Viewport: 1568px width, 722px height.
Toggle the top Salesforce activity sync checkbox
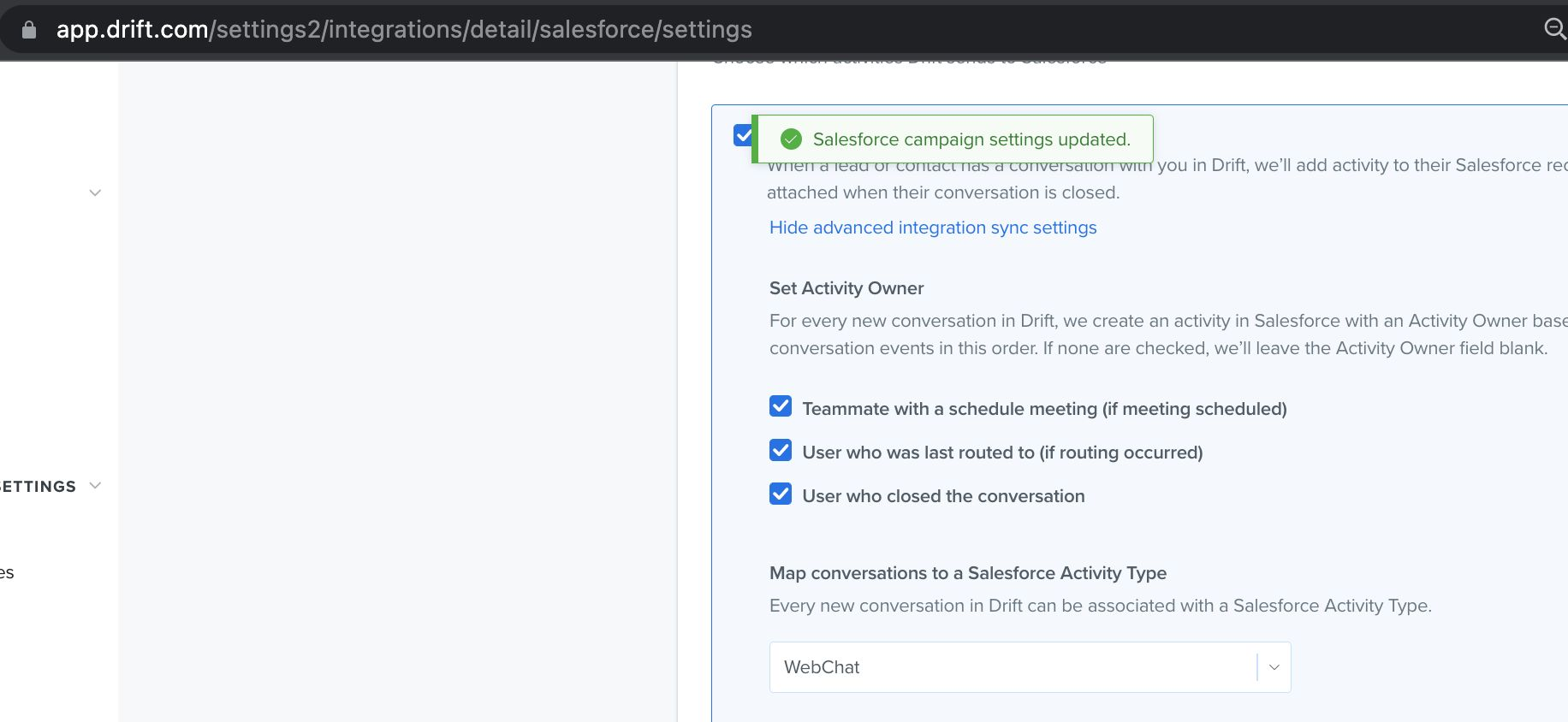pos(743,135)
